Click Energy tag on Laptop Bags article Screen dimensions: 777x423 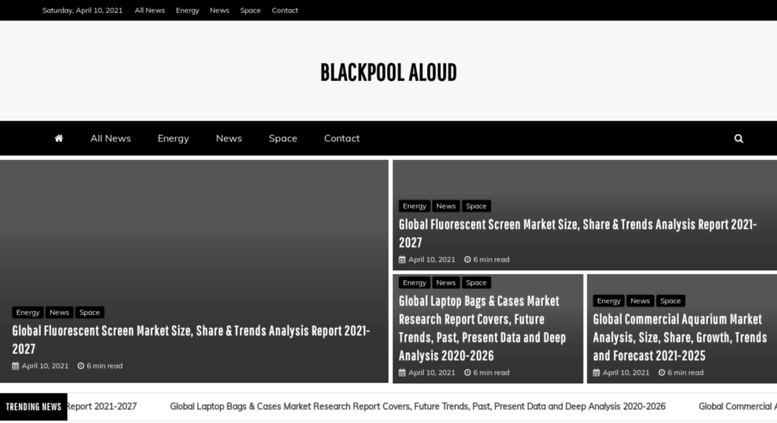coord(414,283)
